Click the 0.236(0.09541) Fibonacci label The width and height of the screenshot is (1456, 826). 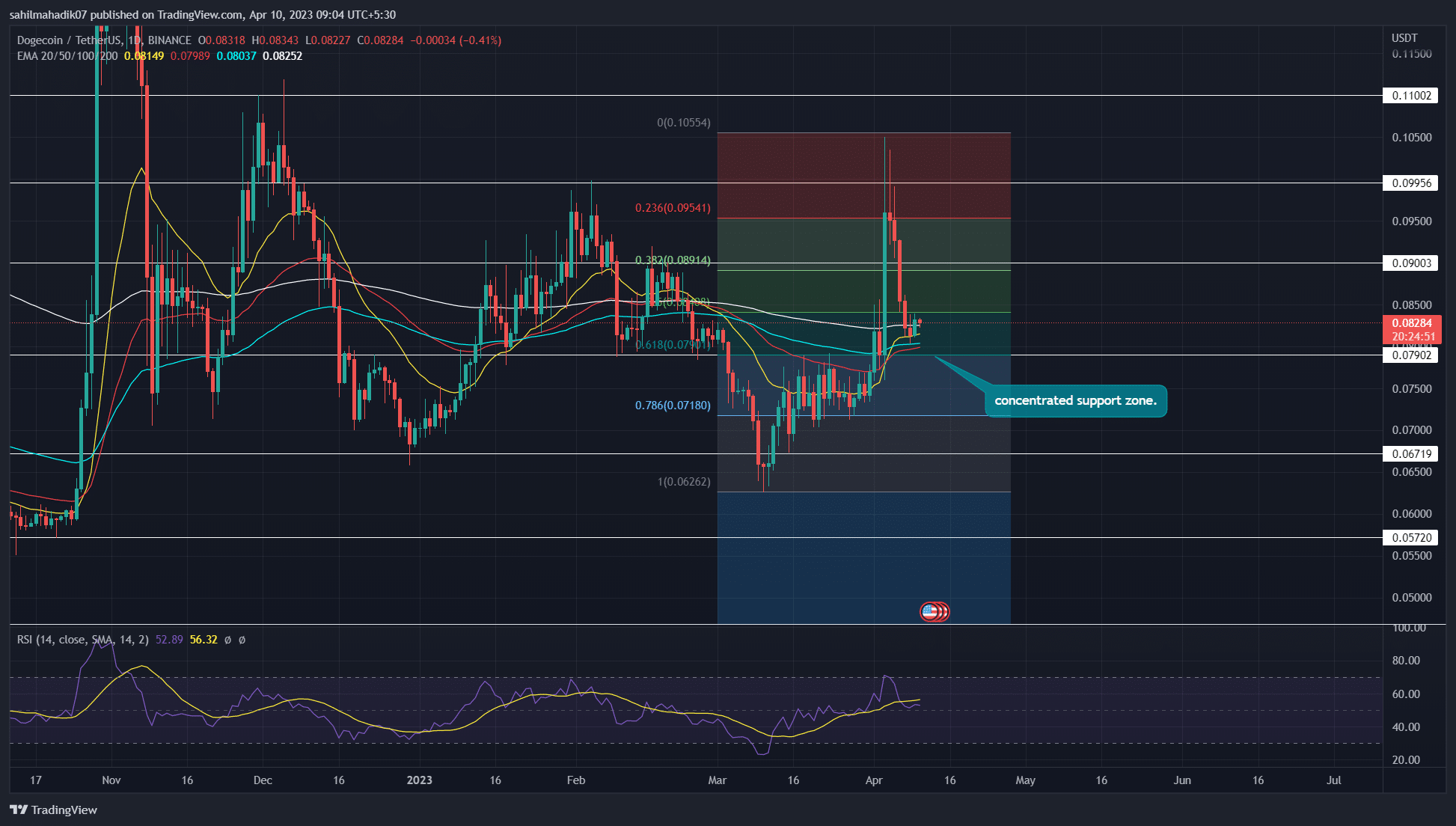pos(673,208)
